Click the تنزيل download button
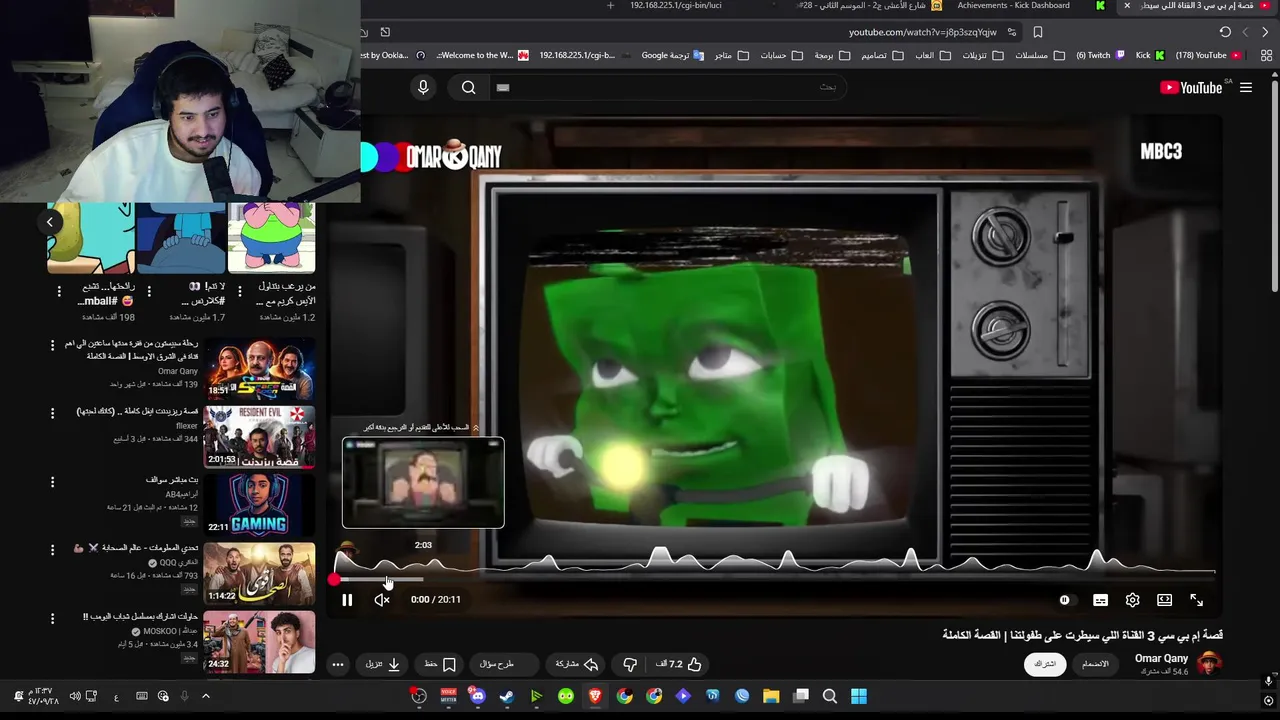1280x720 pixels. point(383,664)
